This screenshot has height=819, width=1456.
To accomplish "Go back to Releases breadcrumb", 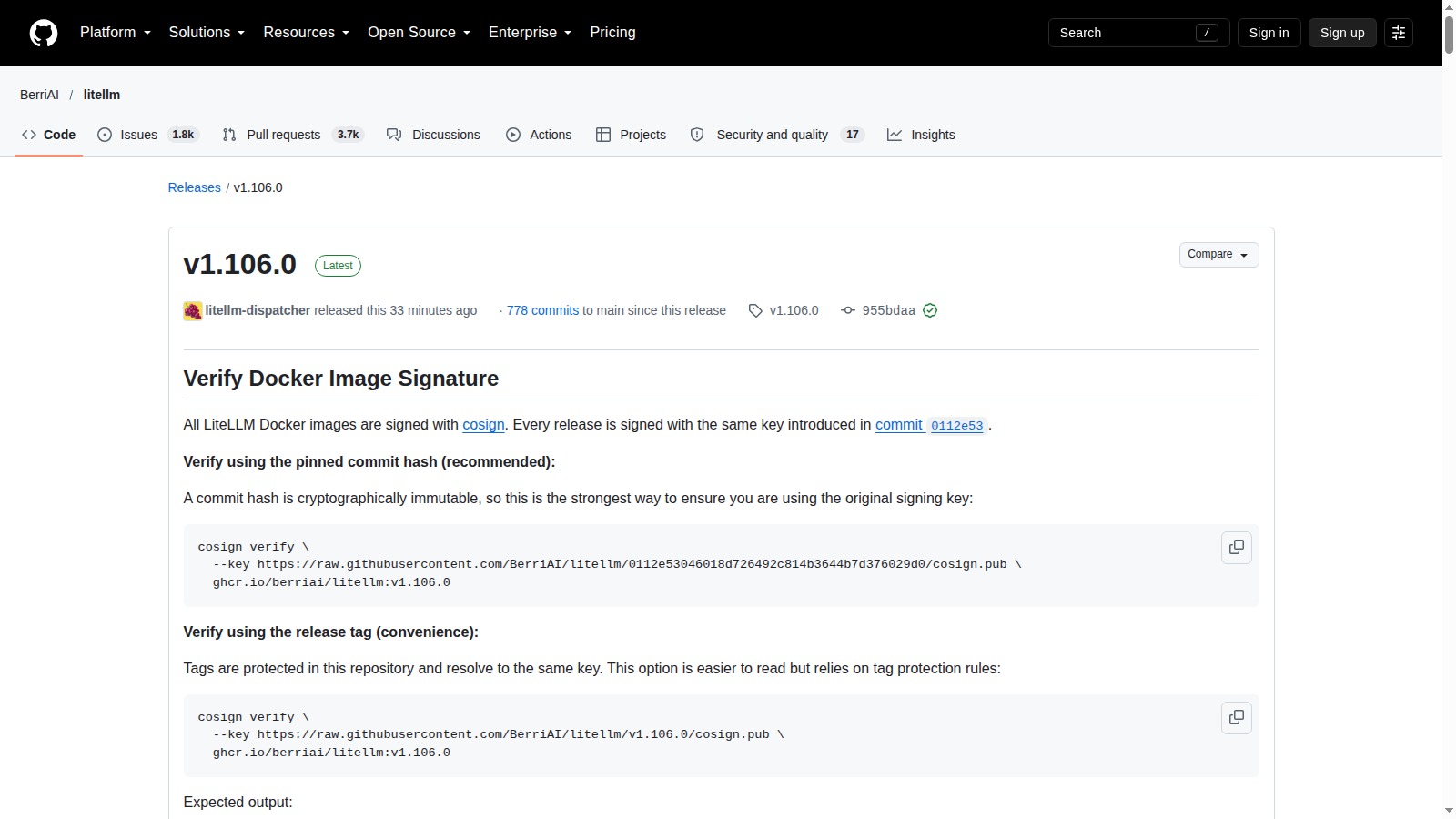I will [x=195, y=187].
